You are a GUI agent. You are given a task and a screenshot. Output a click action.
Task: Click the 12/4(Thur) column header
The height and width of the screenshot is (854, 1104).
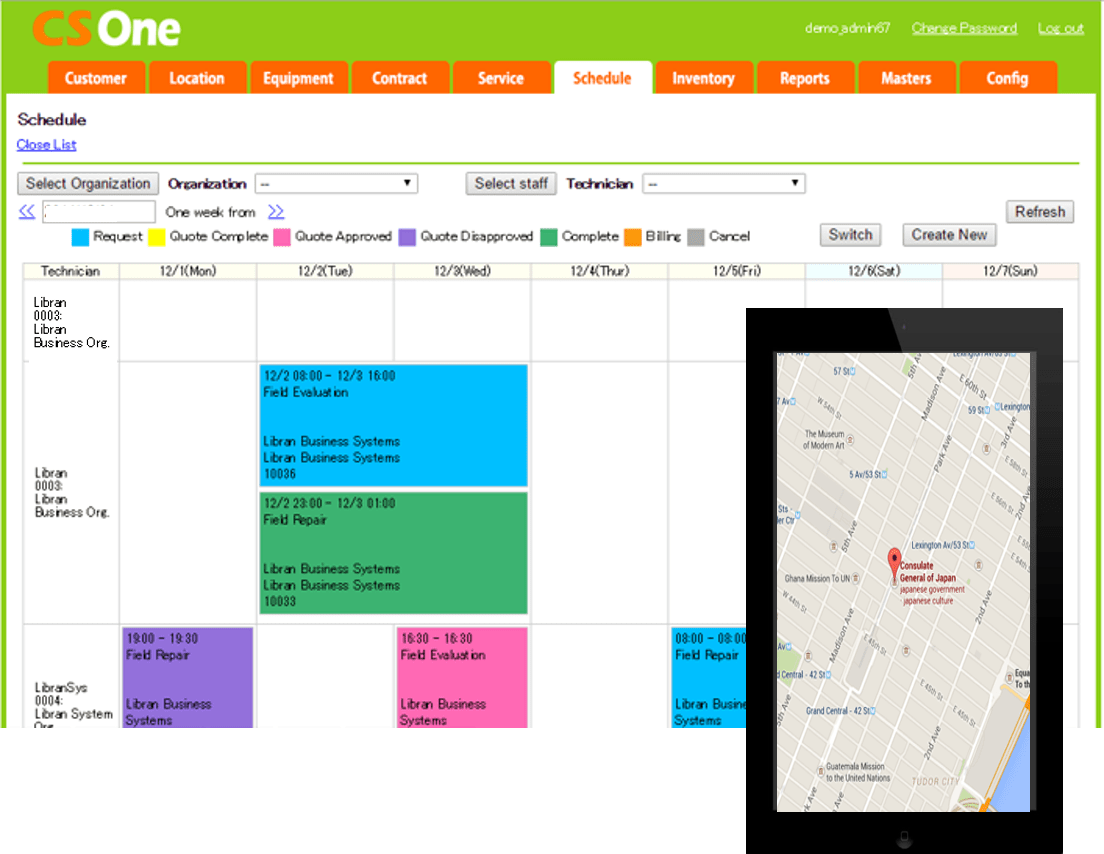pyautogui.click(x=599, y=271)
